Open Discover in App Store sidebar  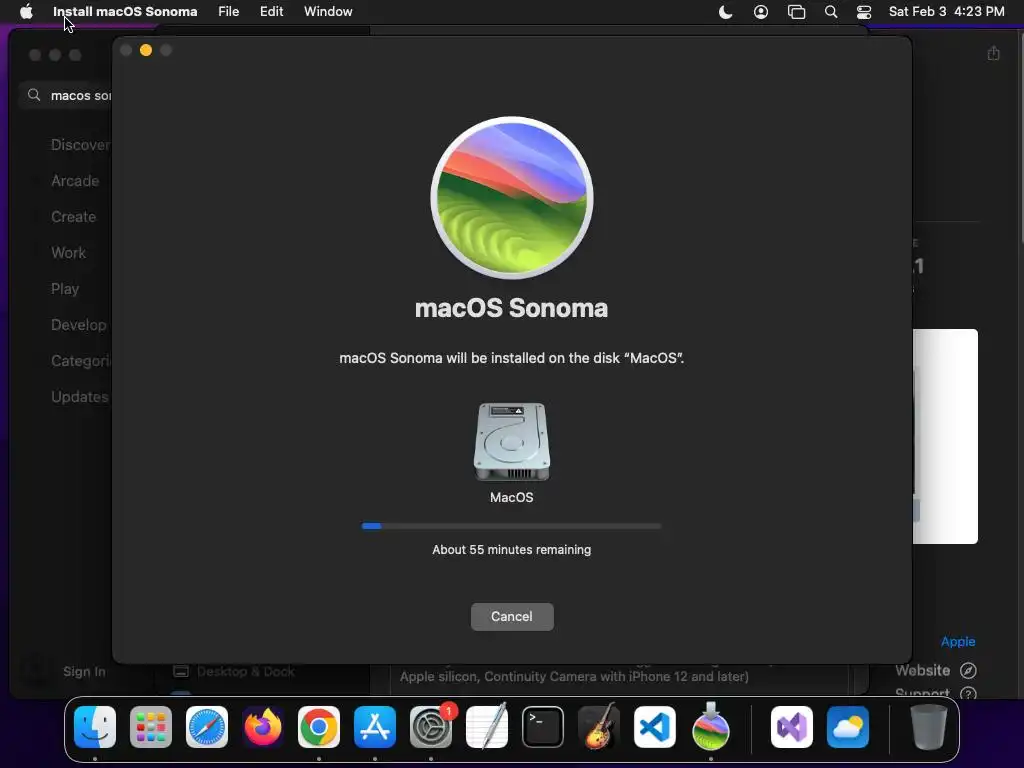click(x=80, y=145)
